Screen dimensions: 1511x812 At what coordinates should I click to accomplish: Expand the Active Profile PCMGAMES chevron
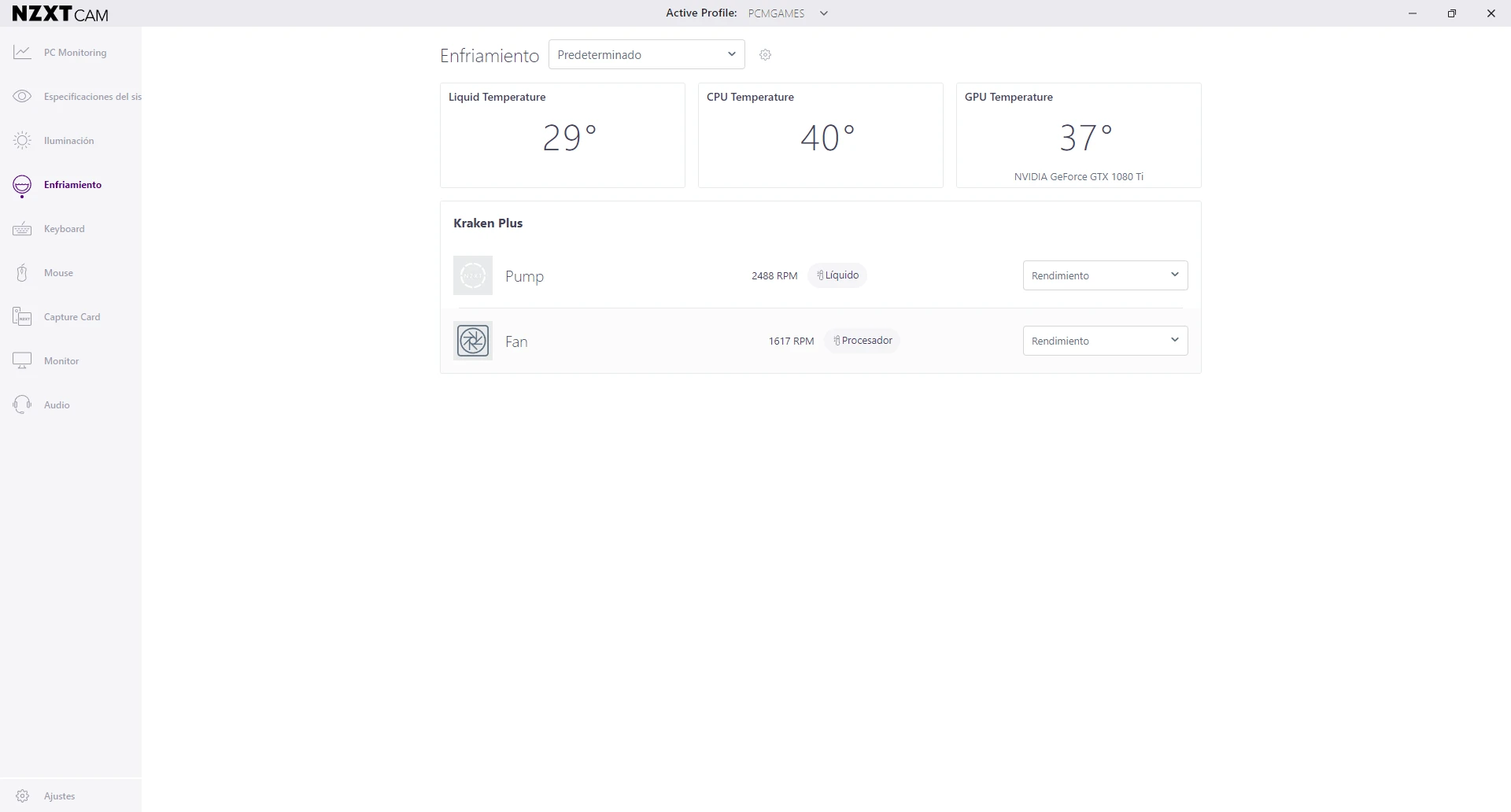point(824,13)
